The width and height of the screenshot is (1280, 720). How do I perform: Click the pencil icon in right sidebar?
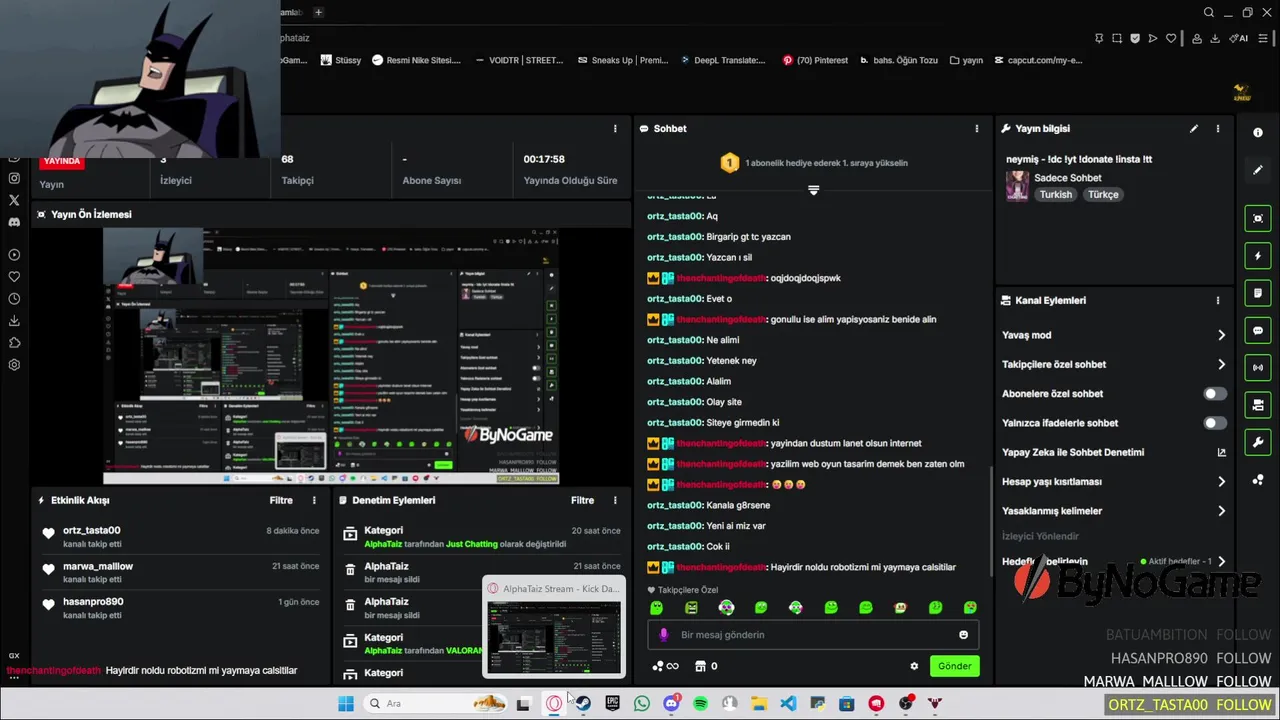tap(1258, 170)
